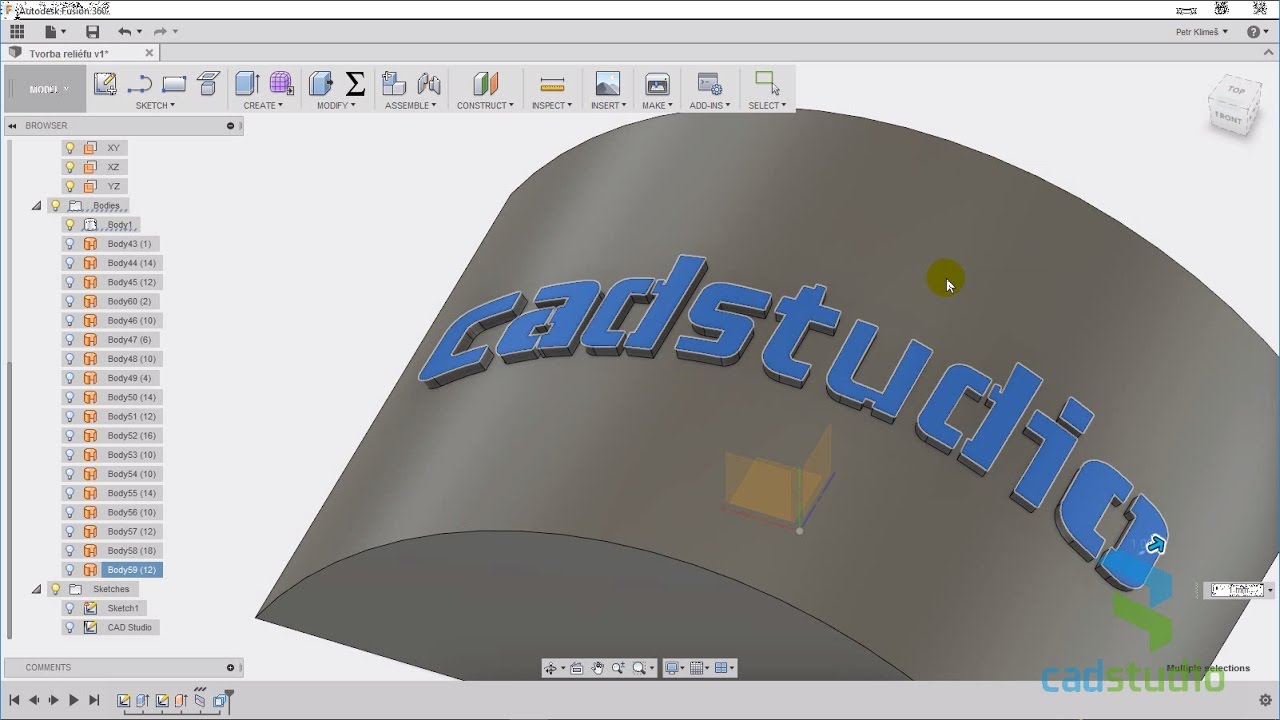This screenshot has height=720, width=1280.
Task: Open the Viewports layout dropdown
Action: point(725,668)
